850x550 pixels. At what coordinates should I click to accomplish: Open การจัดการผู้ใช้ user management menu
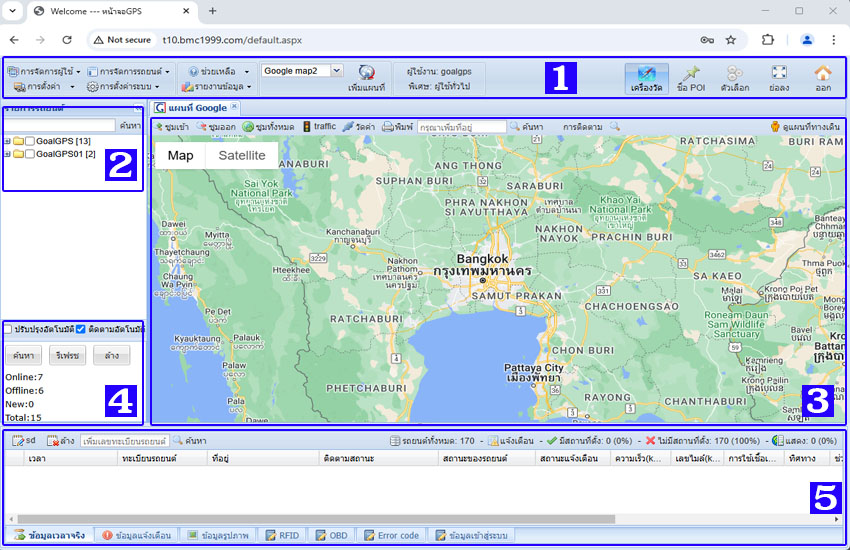tap(44, 72)
